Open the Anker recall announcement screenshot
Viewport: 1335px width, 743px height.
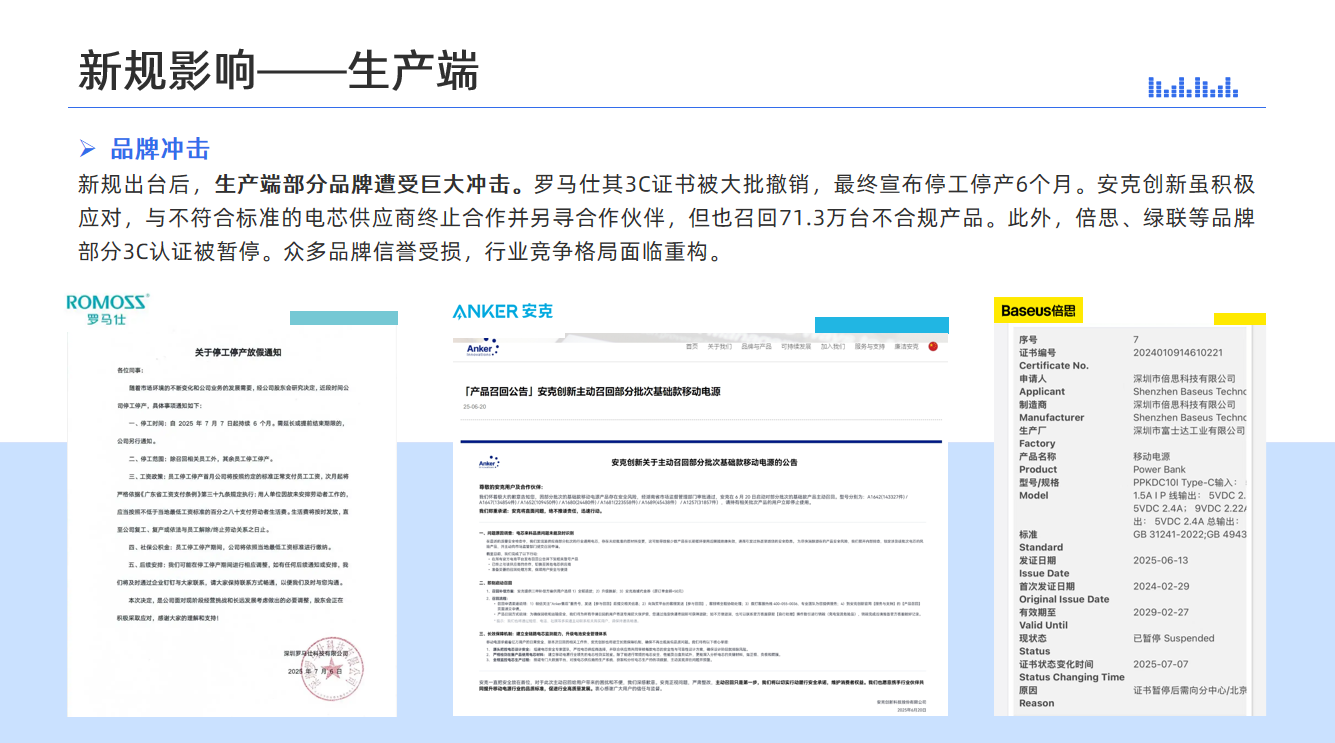tap(700, 524)
